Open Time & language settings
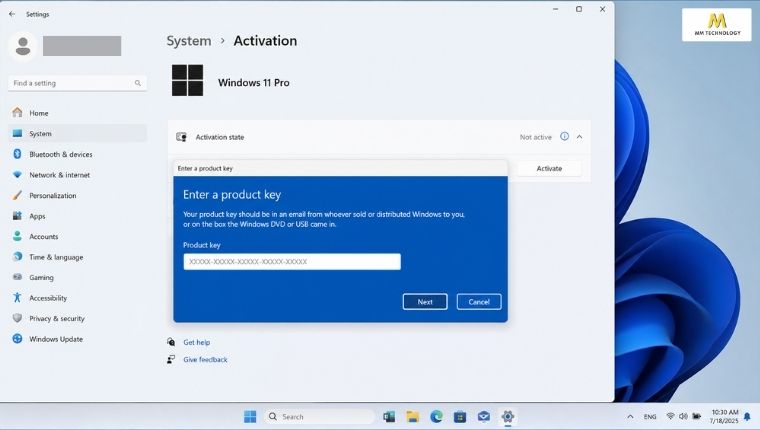Screen dimensions: 760x430 (78, 257)
